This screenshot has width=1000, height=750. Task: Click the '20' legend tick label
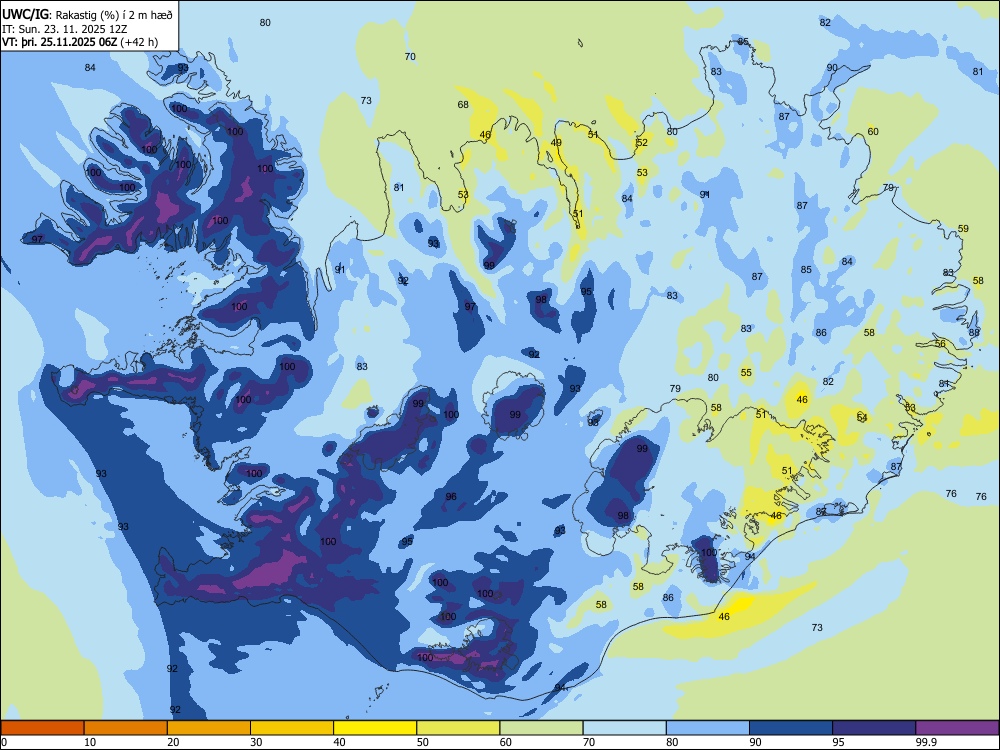click(x=173, y=742)
